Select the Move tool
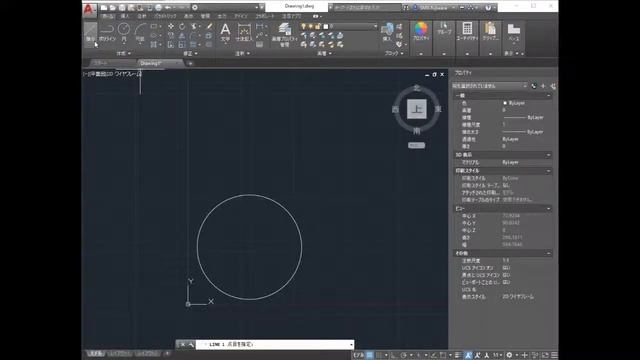The height and width of the screenshot is (360, 640). click(x=171, y=26)
